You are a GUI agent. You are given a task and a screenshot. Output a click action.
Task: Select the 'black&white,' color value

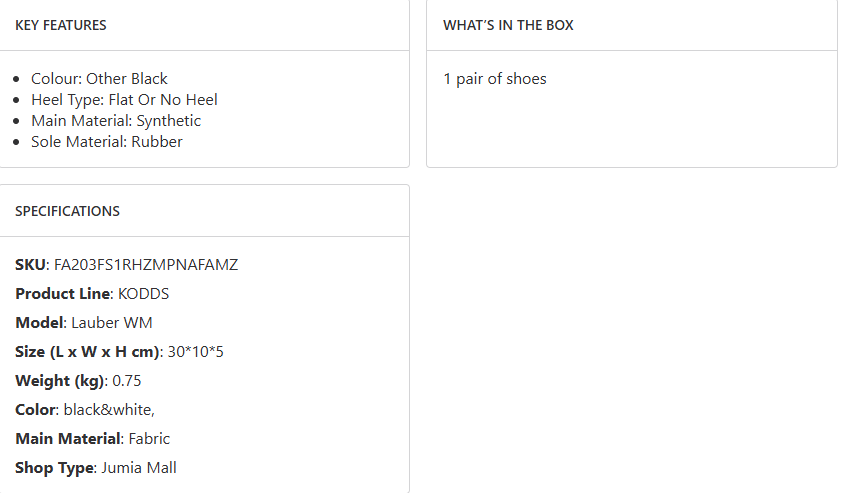pos(109,410)
